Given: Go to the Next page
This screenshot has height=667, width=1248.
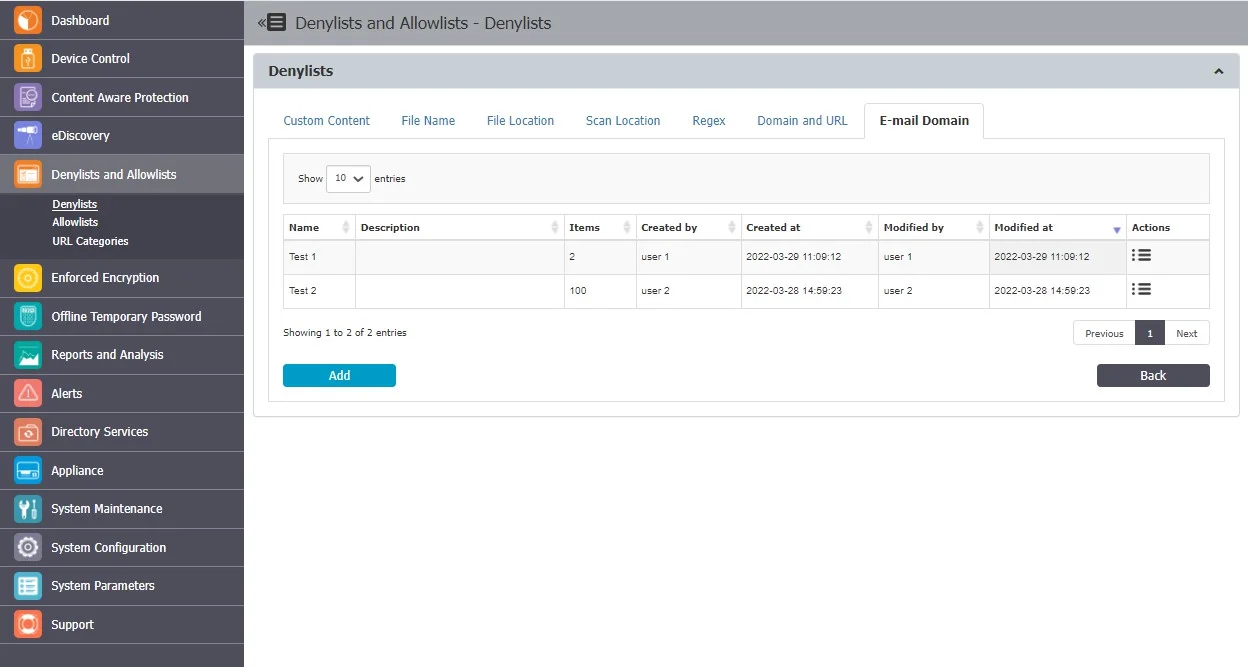Looking at the screenshot, I should pyautogui.click(x=1187, y=333).
